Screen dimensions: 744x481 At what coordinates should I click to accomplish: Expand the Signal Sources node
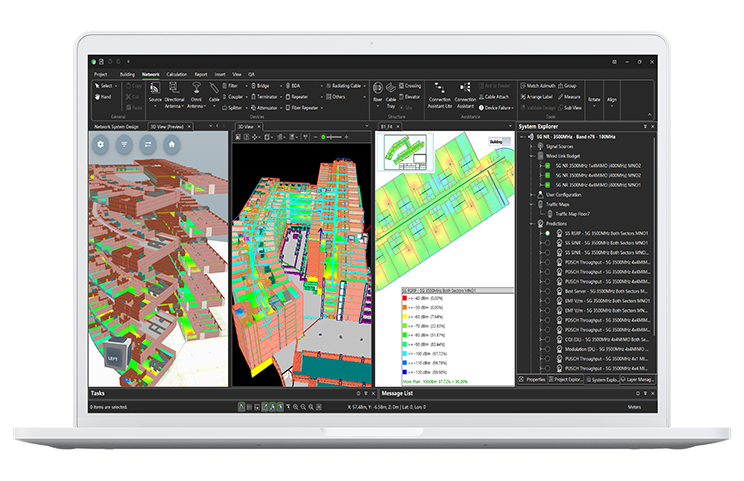(x=531, y=147)
